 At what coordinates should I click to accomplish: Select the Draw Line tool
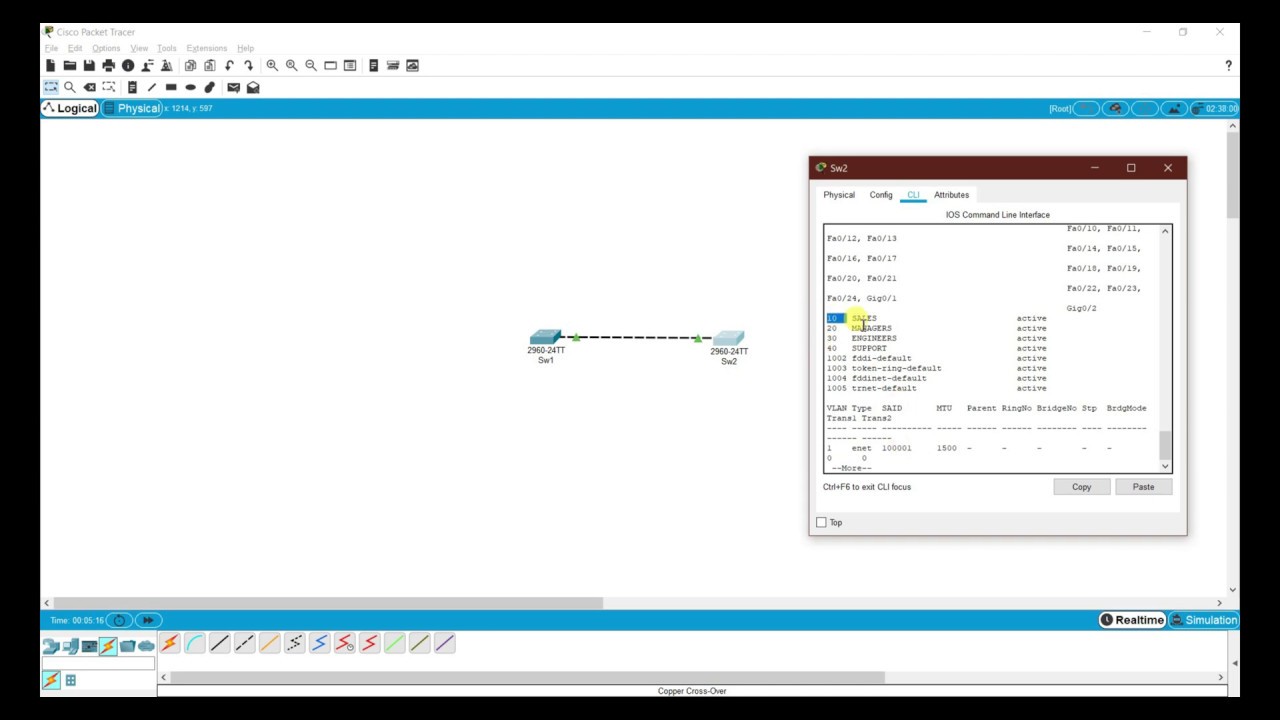click(152, 87)
